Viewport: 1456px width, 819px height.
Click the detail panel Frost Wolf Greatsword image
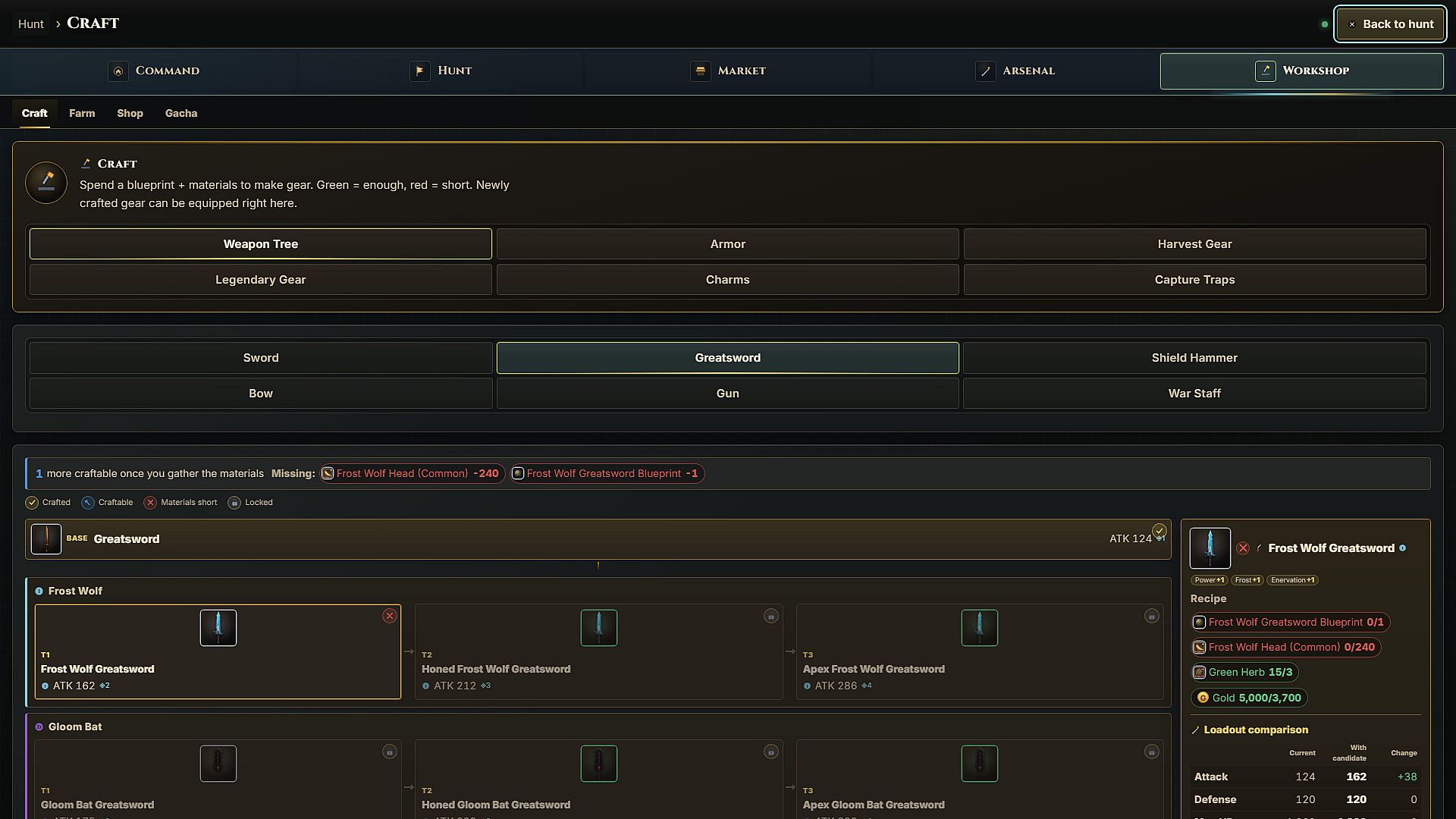pos(1210,548)
